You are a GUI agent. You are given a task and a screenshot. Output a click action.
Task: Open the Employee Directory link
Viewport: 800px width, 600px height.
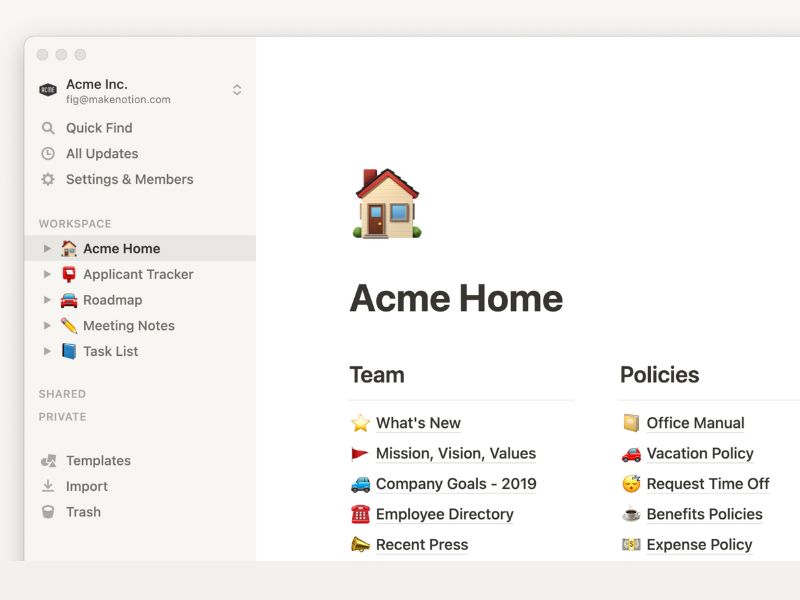pos(444,514)
